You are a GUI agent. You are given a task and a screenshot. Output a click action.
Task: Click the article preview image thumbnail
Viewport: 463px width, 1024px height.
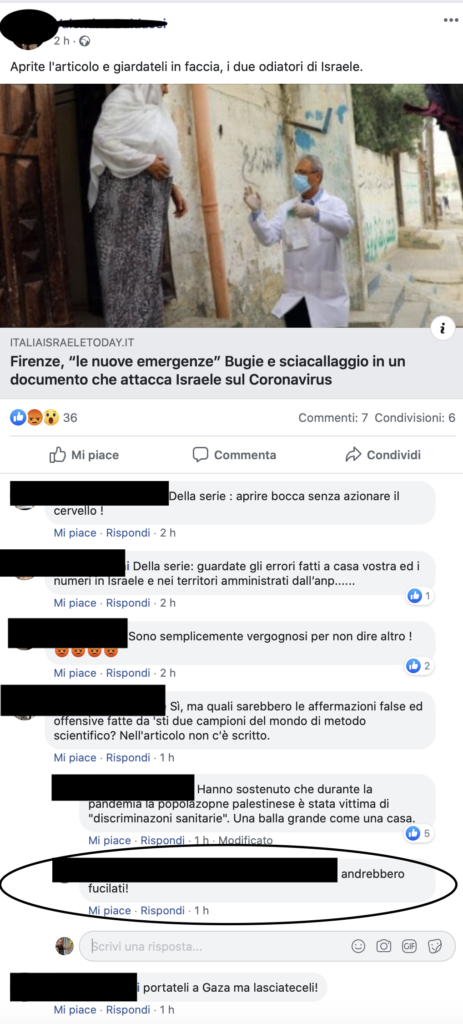pyautogui.click(x=231, y=206)
